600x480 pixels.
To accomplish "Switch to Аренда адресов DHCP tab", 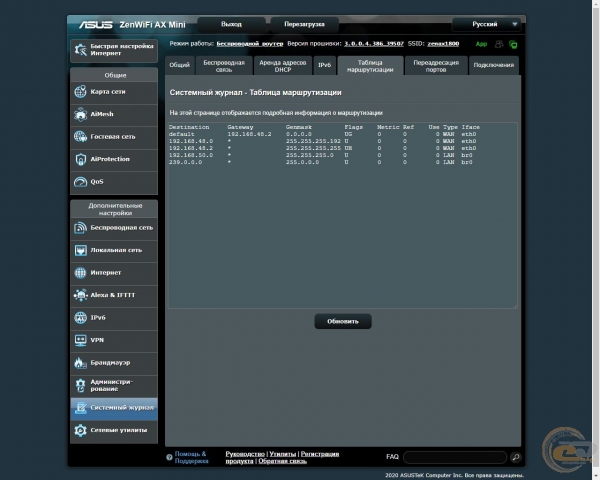I will 283,66.
